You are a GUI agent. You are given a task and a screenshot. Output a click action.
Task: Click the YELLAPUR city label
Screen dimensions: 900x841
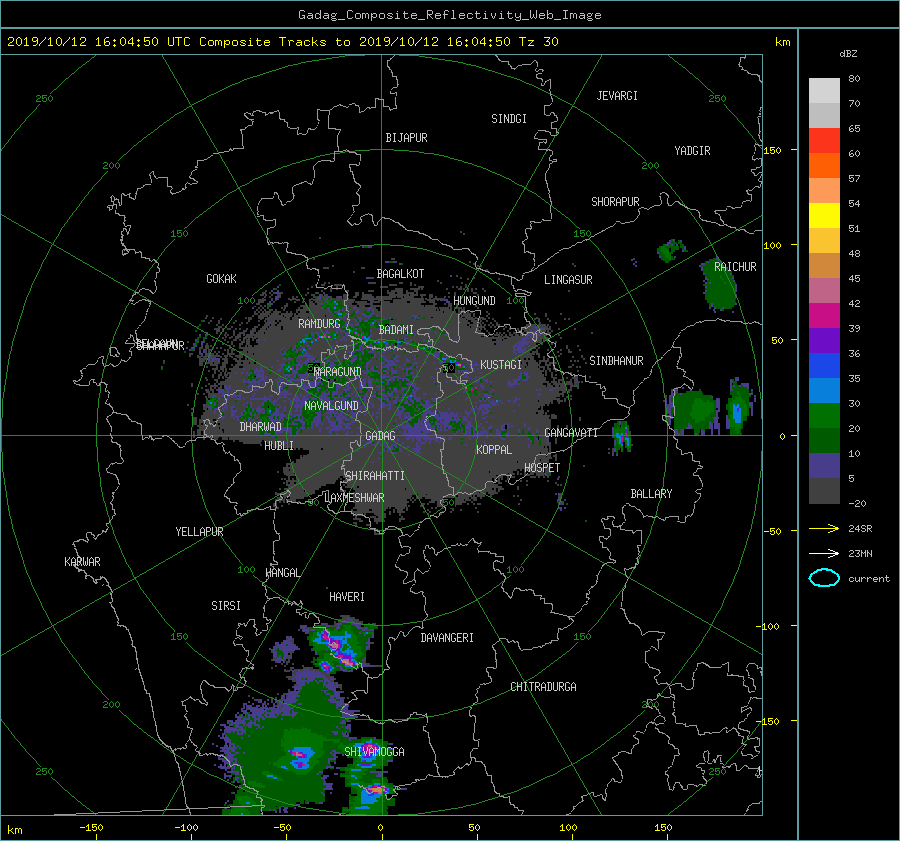(x=199, y=532)
